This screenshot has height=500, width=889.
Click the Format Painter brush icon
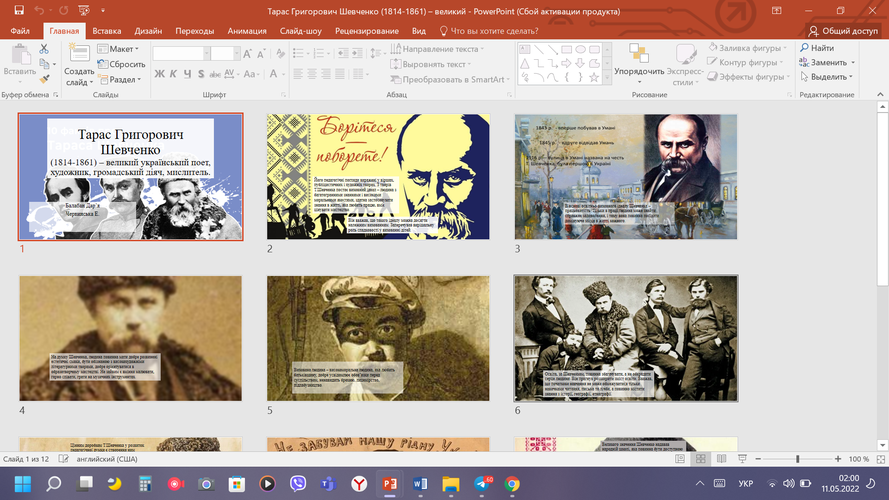(x=44, y=79)
